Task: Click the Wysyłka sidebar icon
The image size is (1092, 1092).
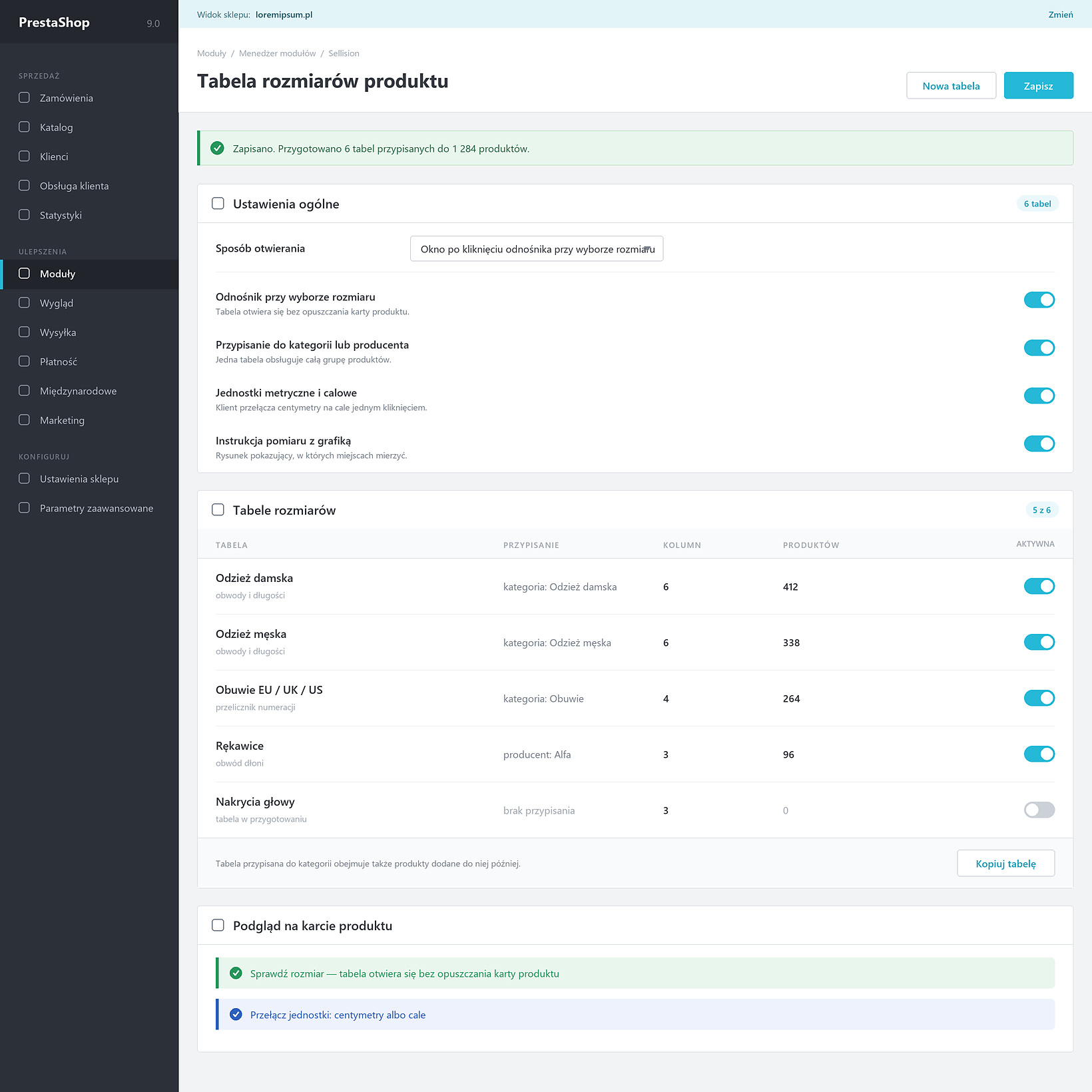Action: [24, 332]
